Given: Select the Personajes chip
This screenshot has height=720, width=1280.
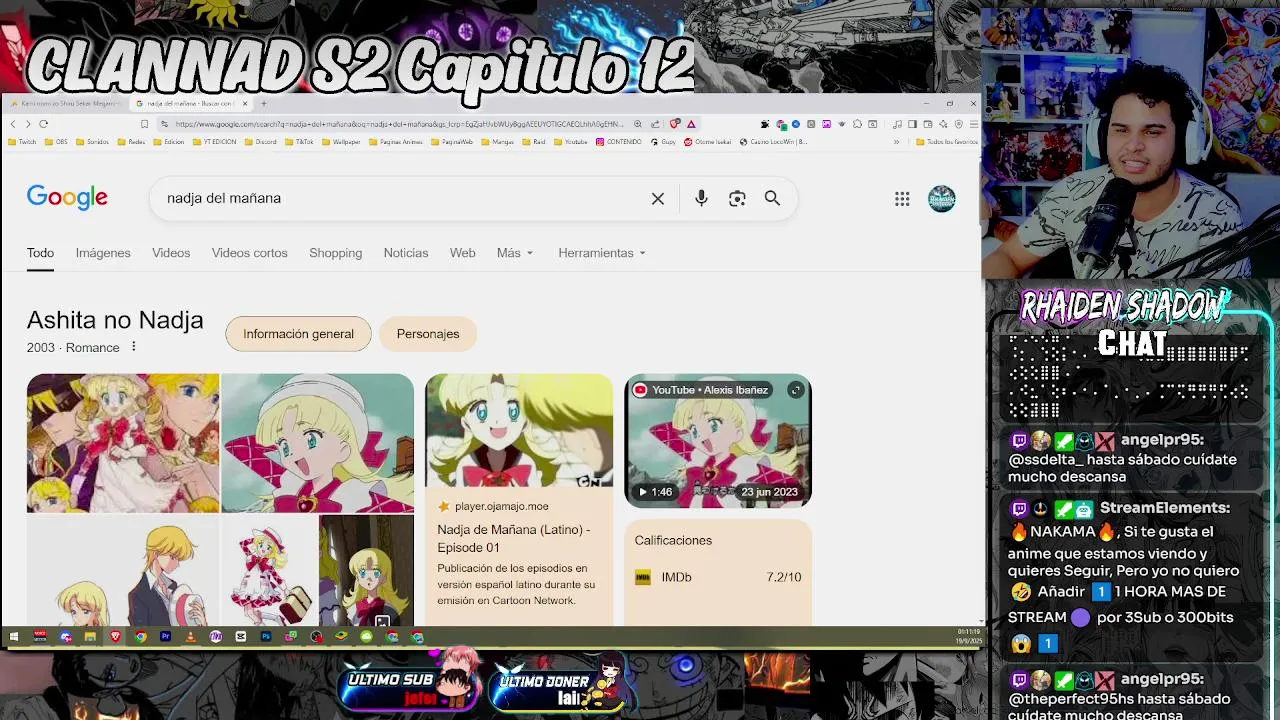Looking at the screenshot, I should coord(428,334).
